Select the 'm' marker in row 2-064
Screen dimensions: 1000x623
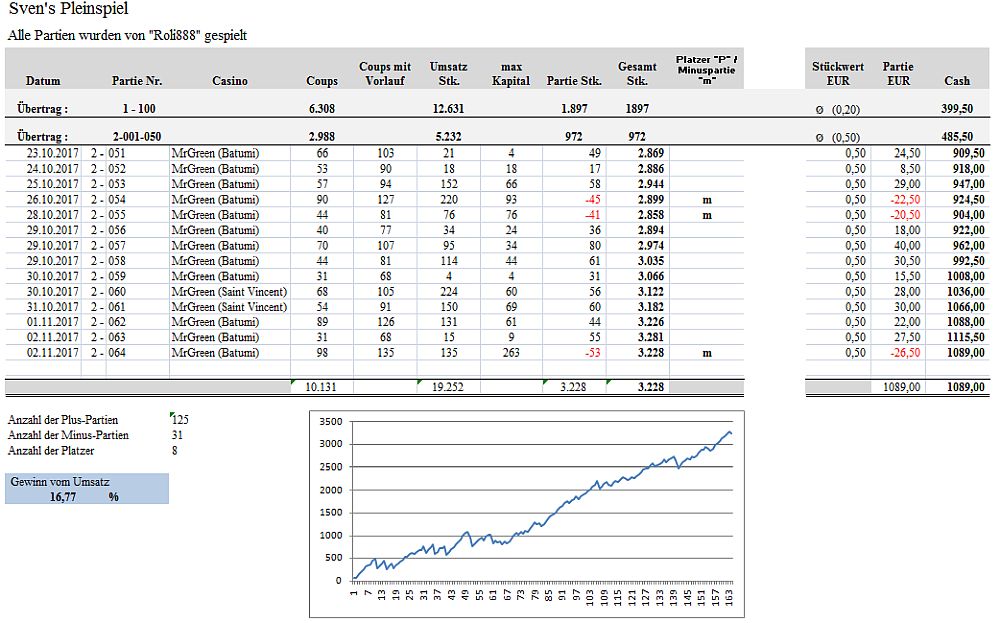click(x=707, y=354)
